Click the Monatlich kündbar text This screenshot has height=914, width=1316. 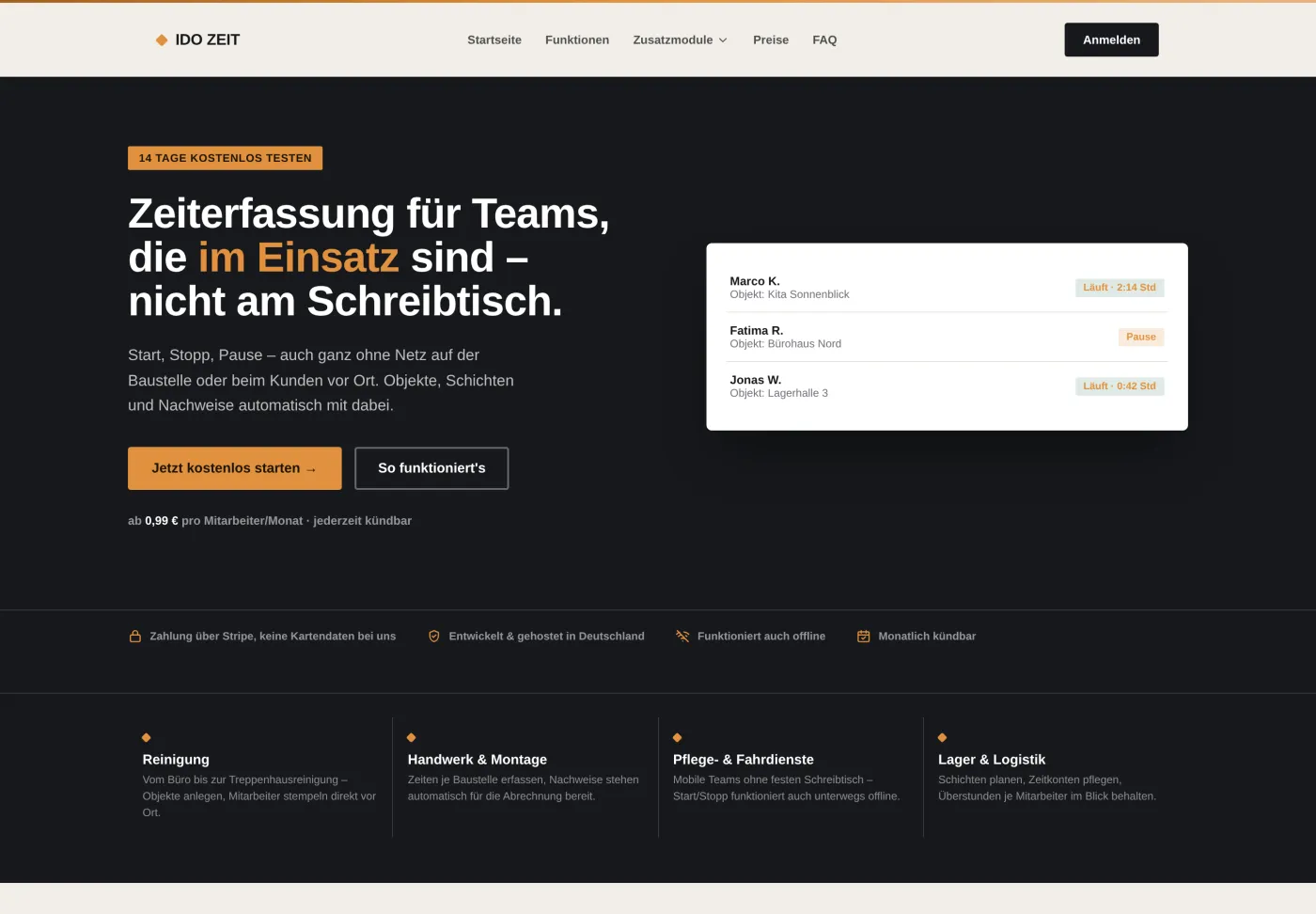pos(927,637)
